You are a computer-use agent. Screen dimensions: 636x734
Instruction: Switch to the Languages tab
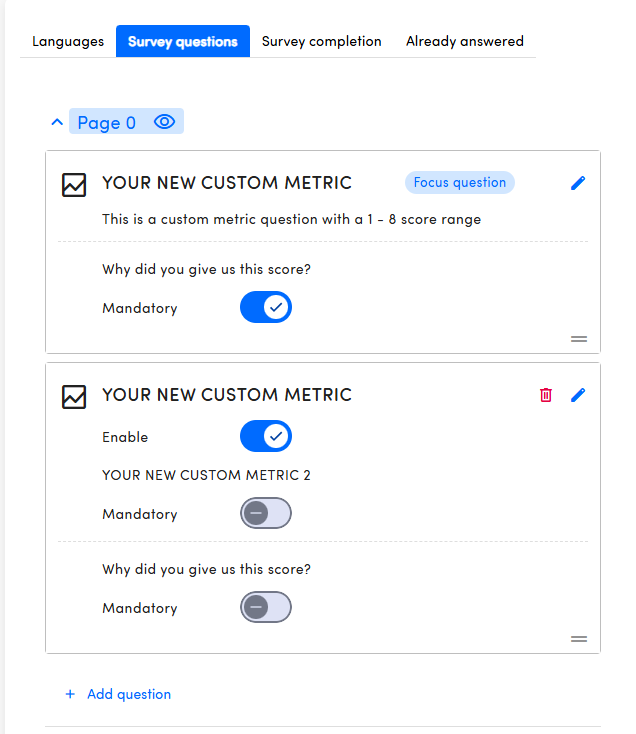click(x=68, y=42)
